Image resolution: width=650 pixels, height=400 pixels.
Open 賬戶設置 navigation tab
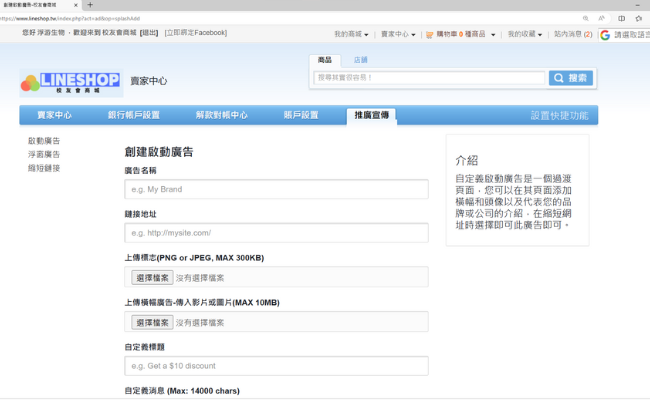pyautogui.click(x=301, y=115)
